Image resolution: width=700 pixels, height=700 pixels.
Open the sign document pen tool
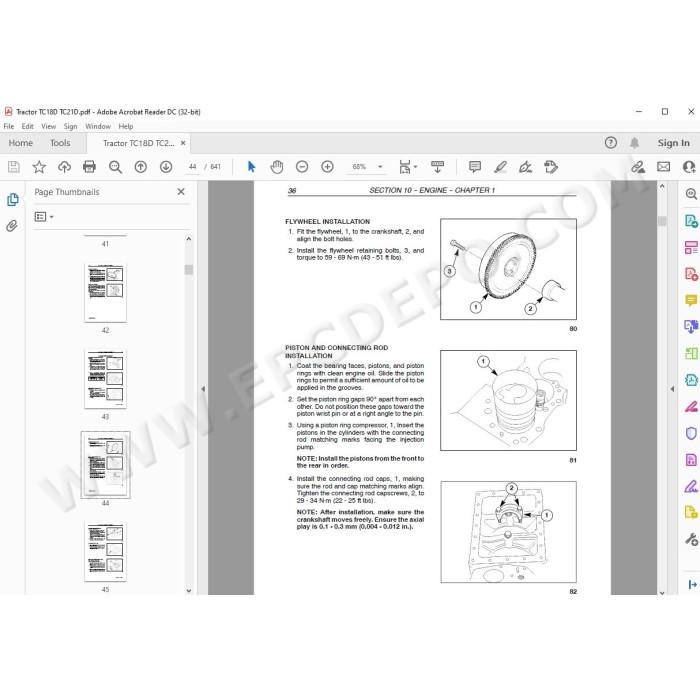pyautogui.click(x=525, y=167)
